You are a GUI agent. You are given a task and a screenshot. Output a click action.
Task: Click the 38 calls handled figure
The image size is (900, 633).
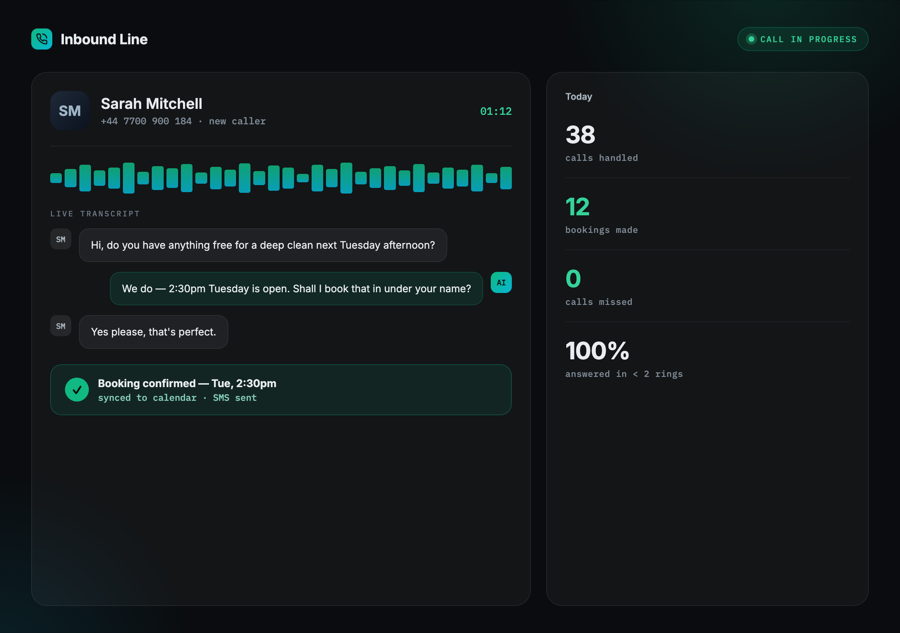pos(580,135)
